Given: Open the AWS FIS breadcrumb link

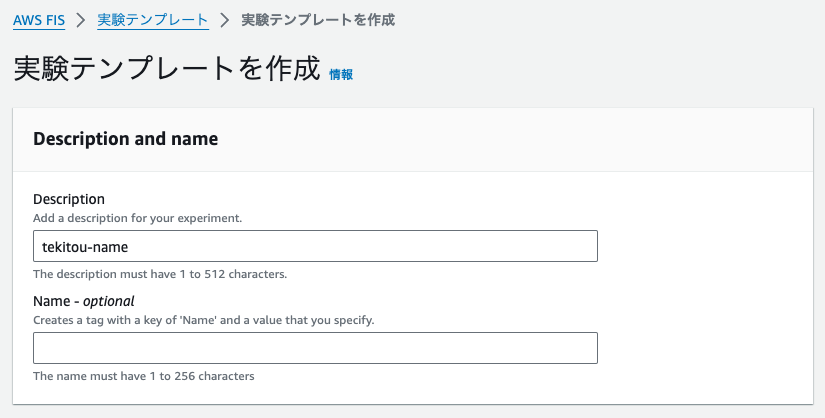Looking at the screenshot, I should (39, 21).
